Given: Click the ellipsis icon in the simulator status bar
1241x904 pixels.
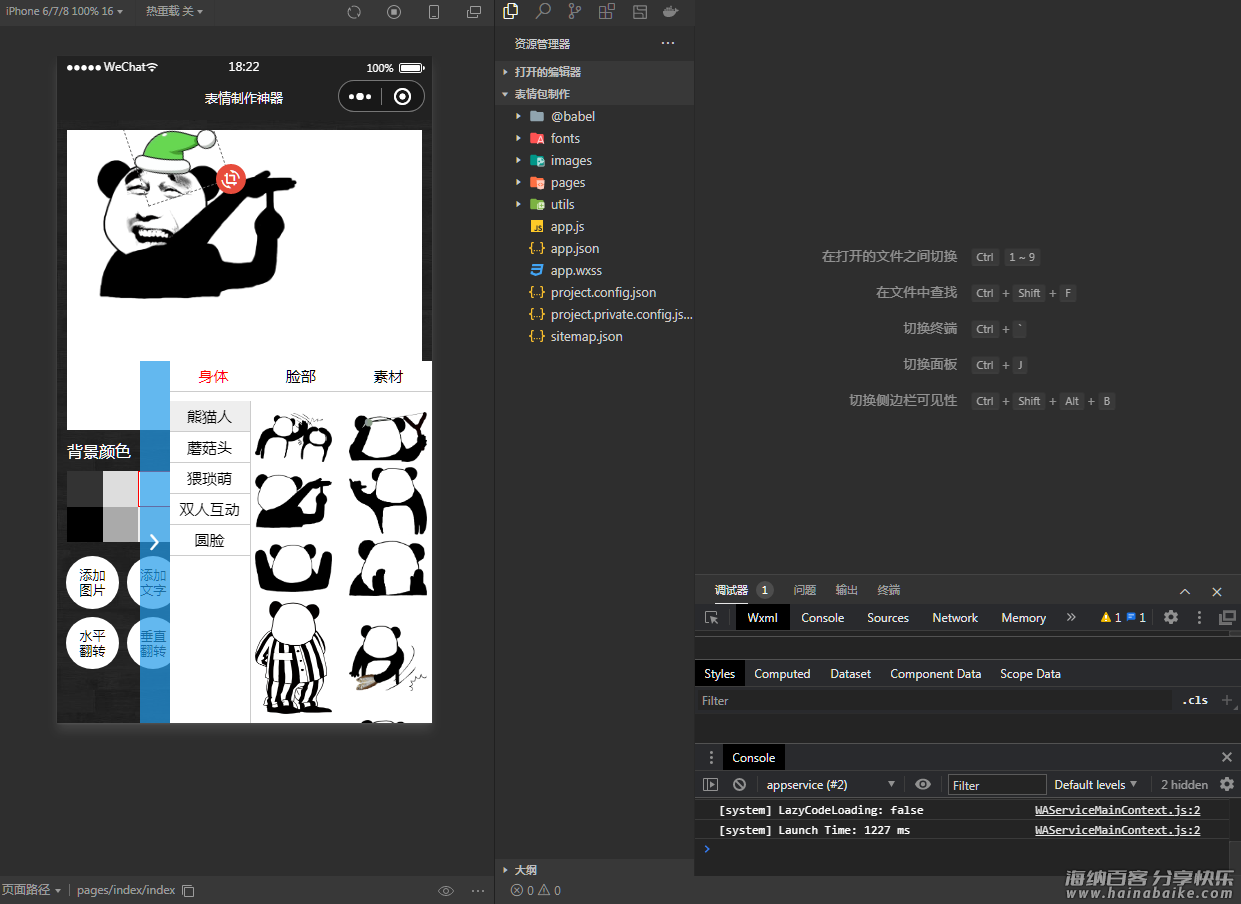Looking at the screenshot, I should point(478,890).
